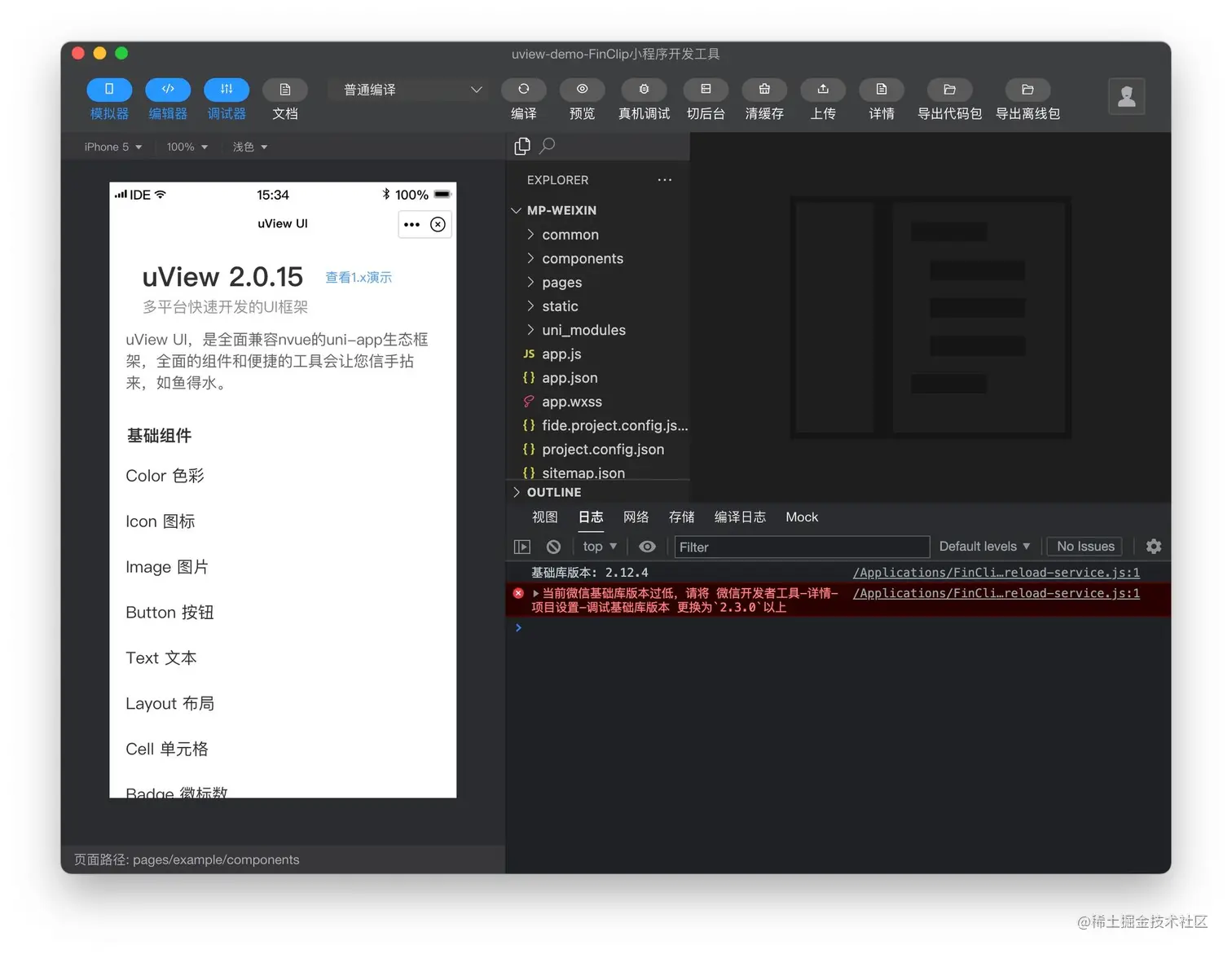Image resolution: width=1232 pixels, height=954 pixels.
Task: Toggle the console sidebar icon
Action: point(522,547)
